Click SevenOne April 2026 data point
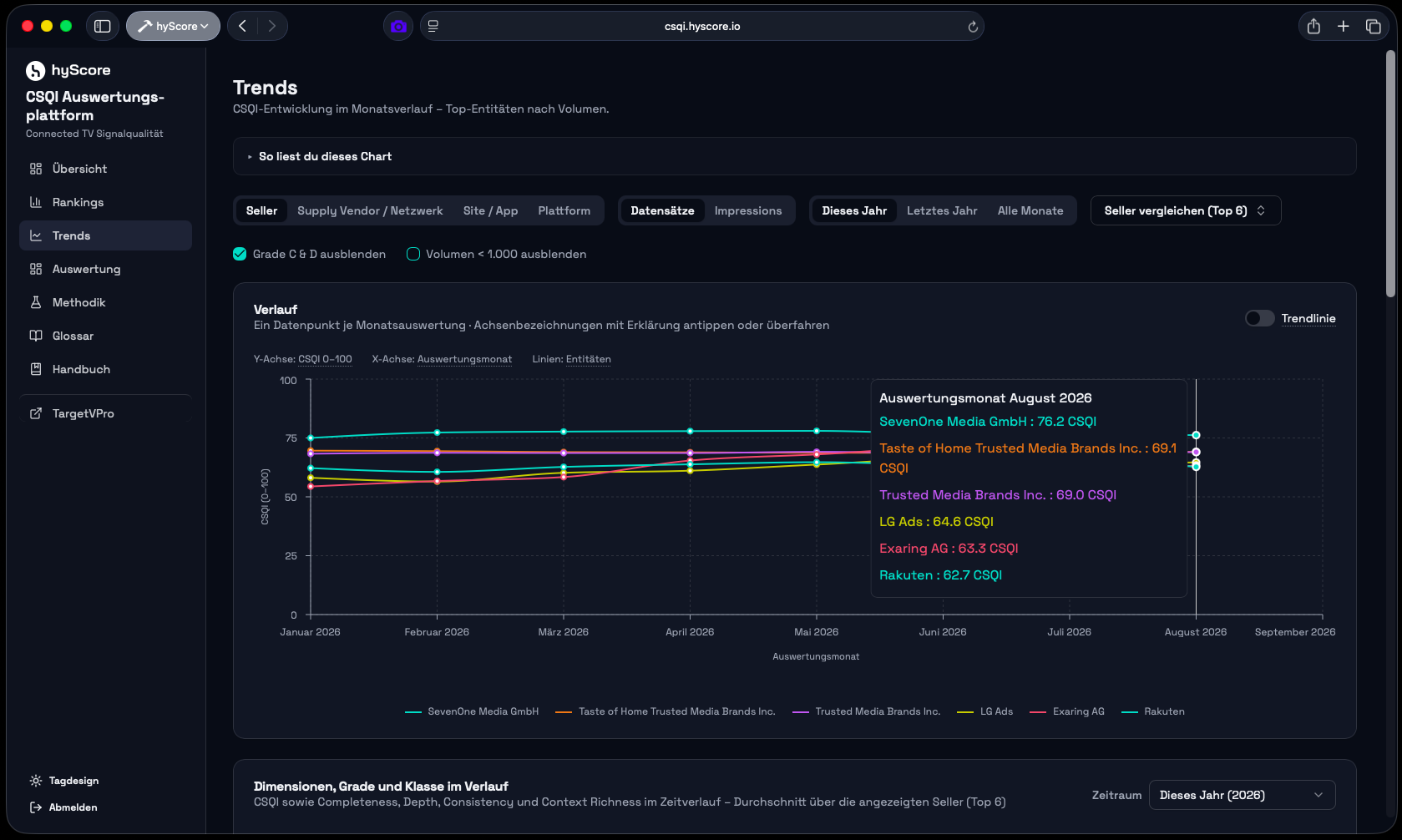This screenshot has width=1402, height=840. pos(690,431)
